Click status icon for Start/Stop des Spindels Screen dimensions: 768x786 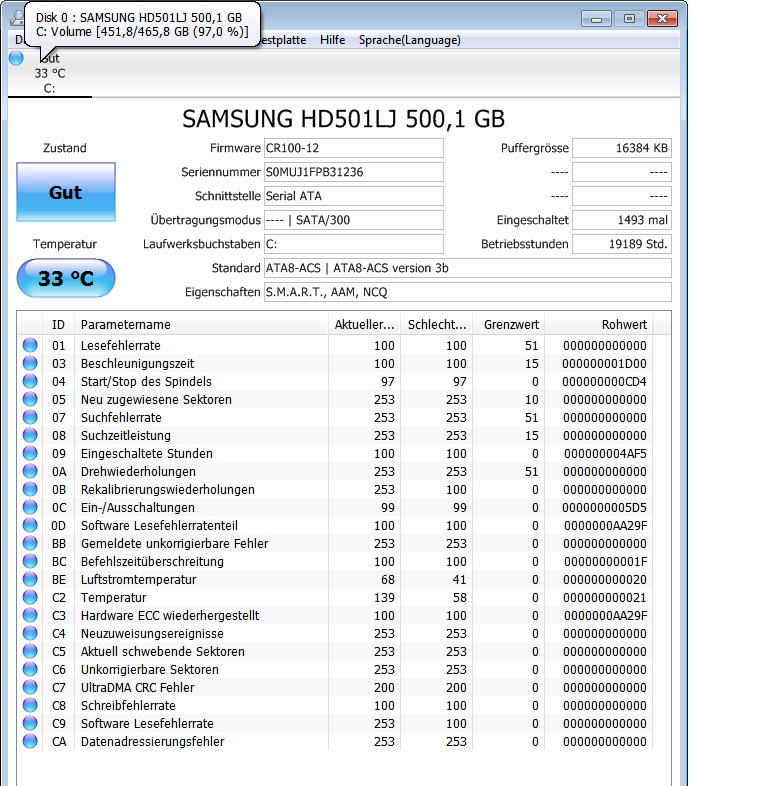(x=30, y=381)
